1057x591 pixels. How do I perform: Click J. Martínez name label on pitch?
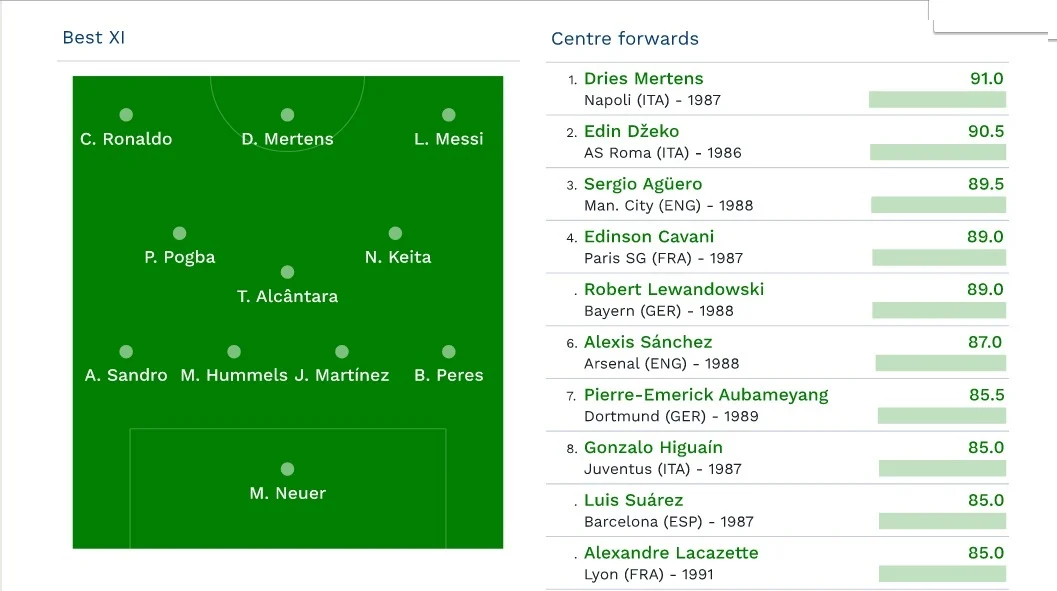(342, 375)
